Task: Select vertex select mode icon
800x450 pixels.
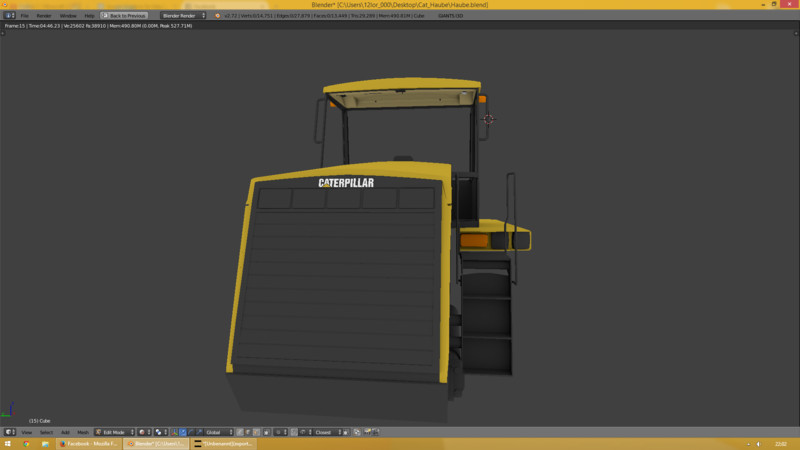Action: (240, 432)
